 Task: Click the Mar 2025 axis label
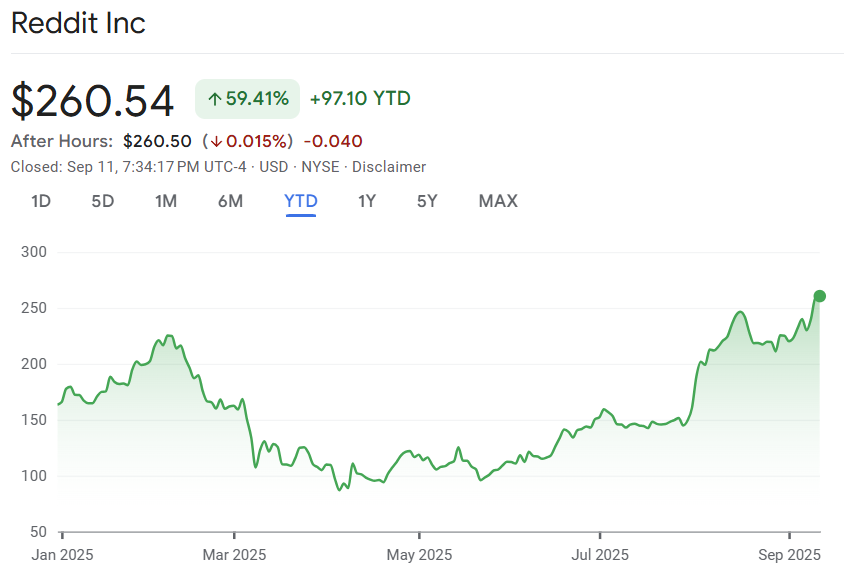[234, 555]
